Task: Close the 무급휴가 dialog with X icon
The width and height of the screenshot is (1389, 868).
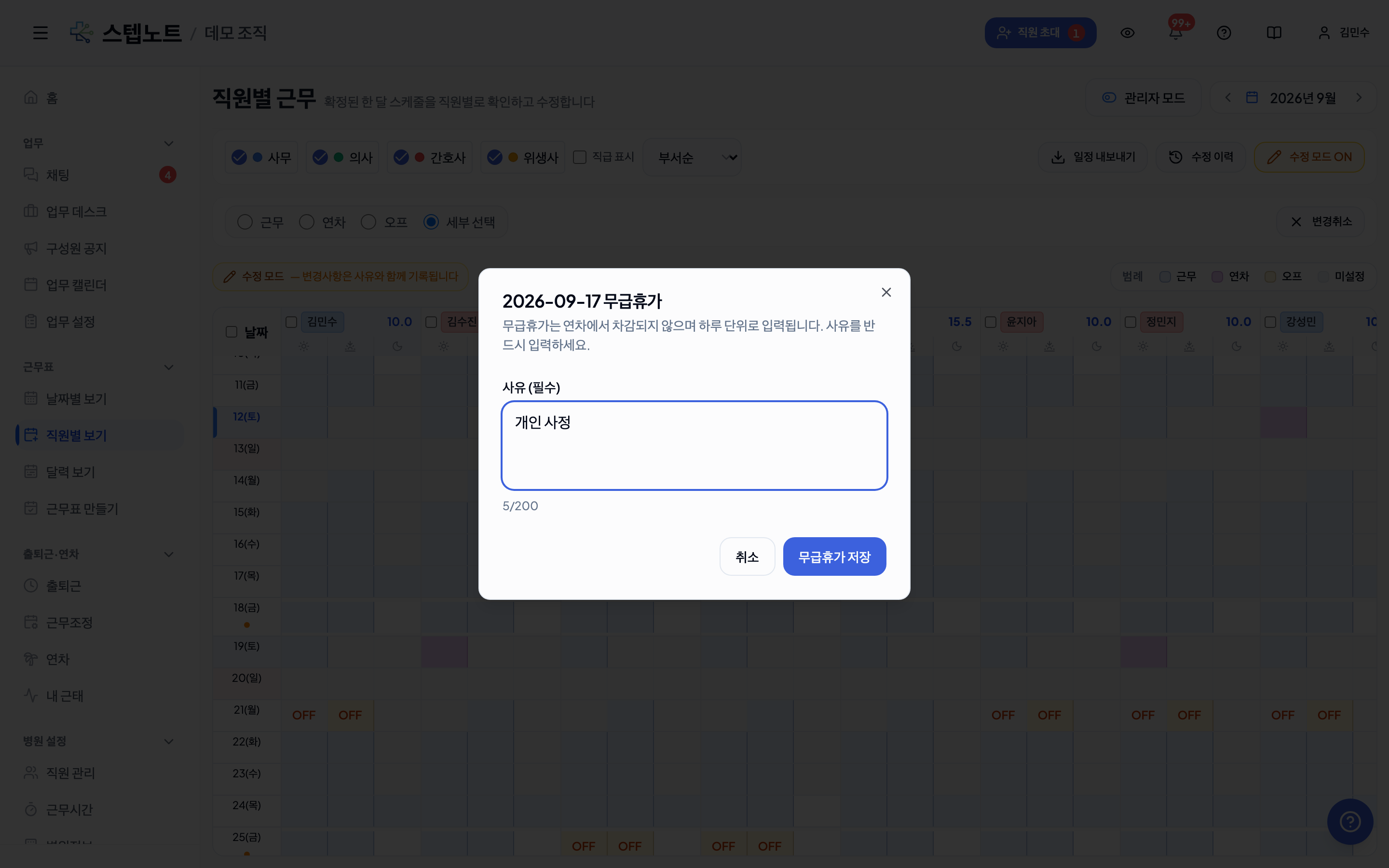Action: pyautogui.click(x=886, y=292)
